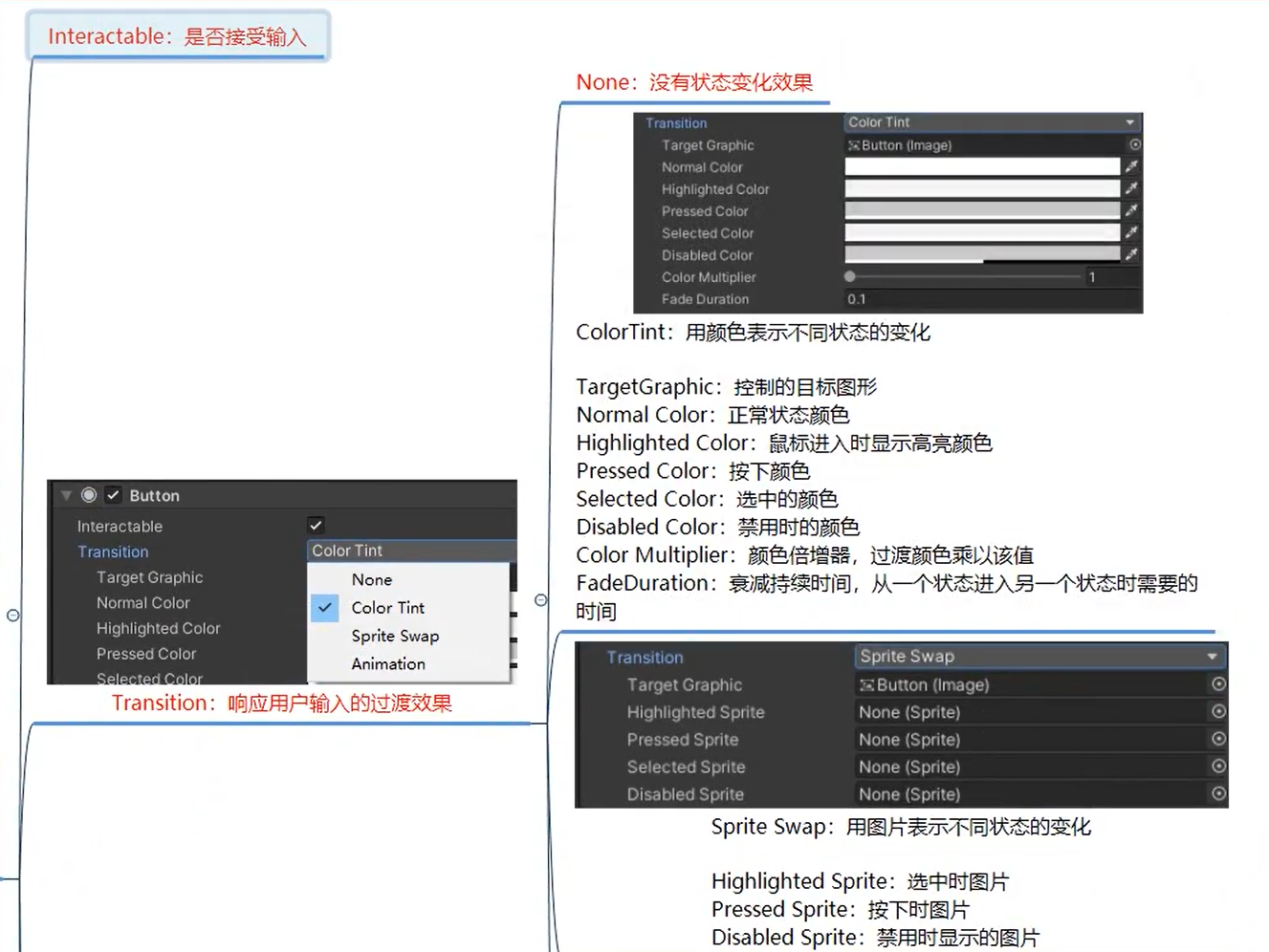1269x952 pixels.
Task: Click the Button component round icon
Action: click(89, 495)
